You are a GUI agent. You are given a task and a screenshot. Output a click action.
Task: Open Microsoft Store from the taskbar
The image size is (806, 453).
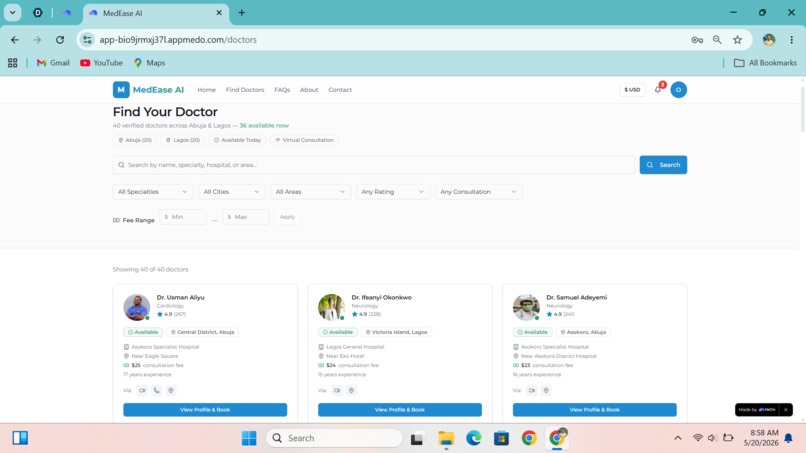(501, 438)
